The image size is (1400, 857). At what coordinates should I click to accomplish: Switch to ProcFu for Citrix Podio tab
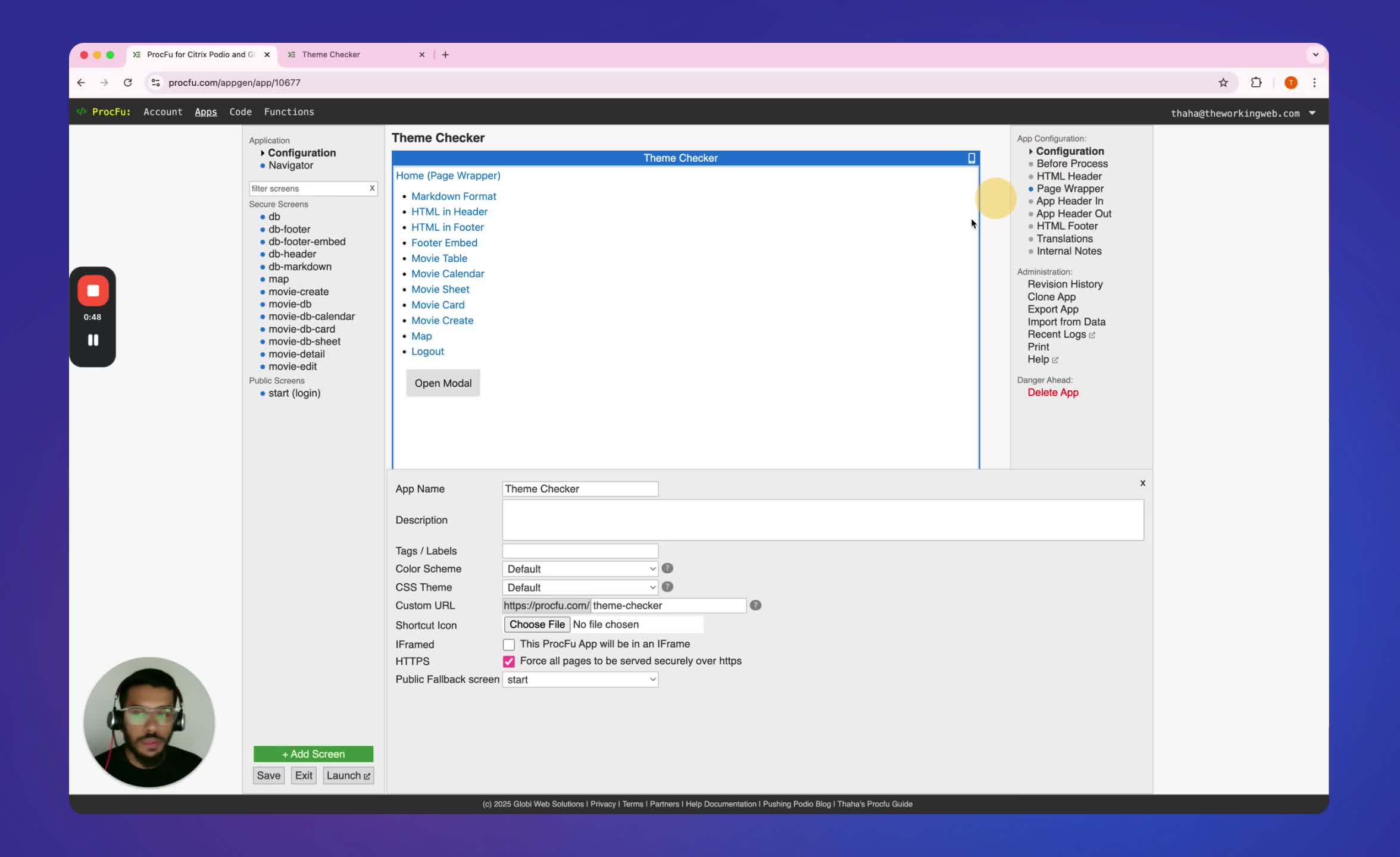coord(201,55)
